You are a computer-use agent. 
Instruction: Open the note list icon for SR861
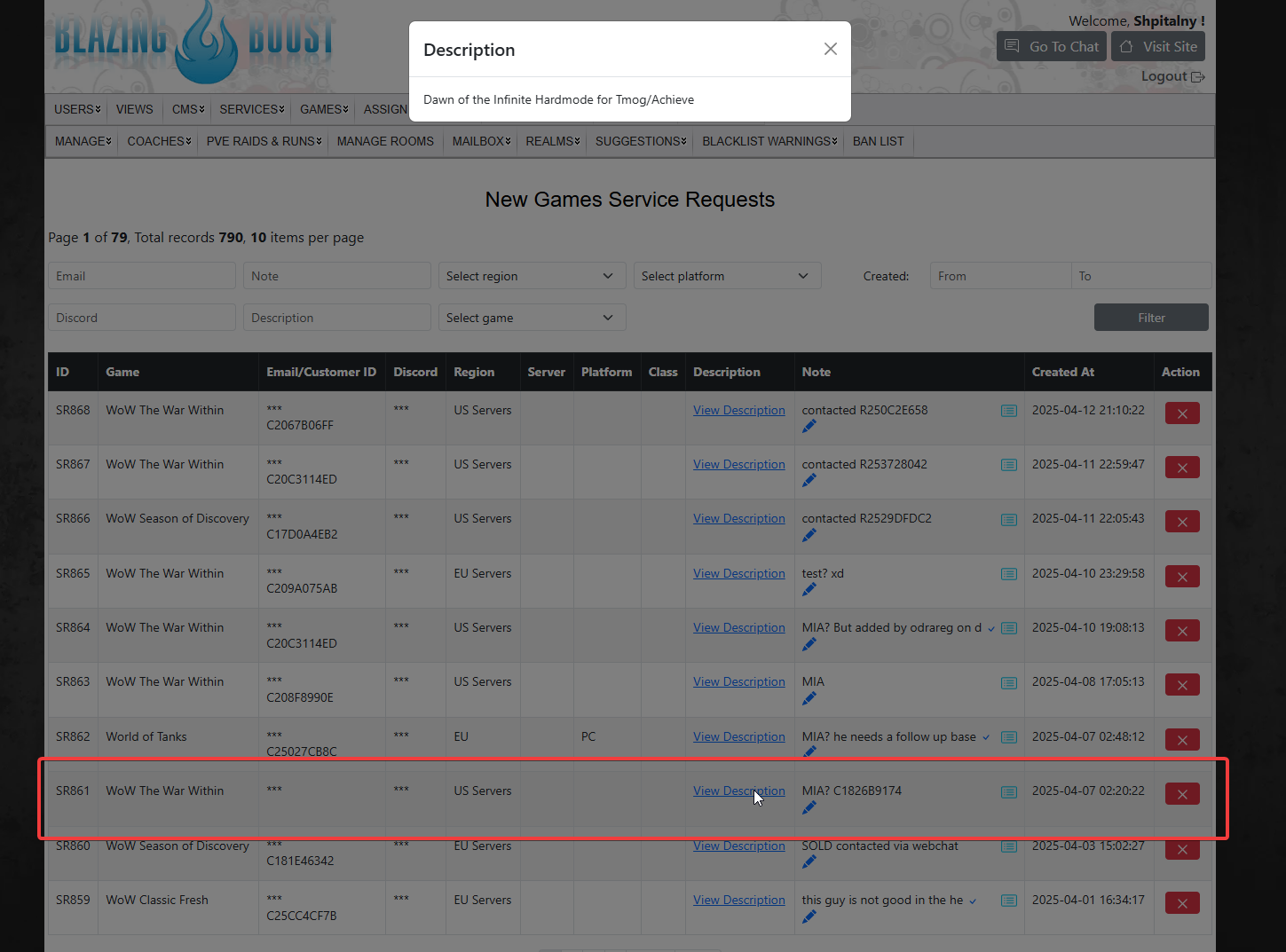click(x=1009, y=791)
